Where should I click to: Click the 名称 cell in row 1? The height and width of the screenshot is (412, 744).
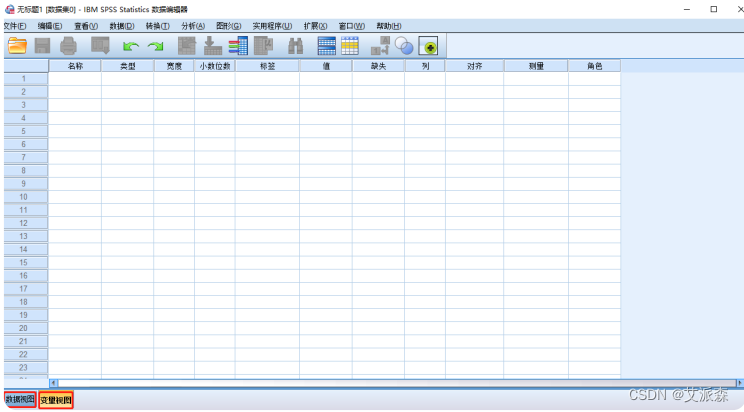(75, 79)
